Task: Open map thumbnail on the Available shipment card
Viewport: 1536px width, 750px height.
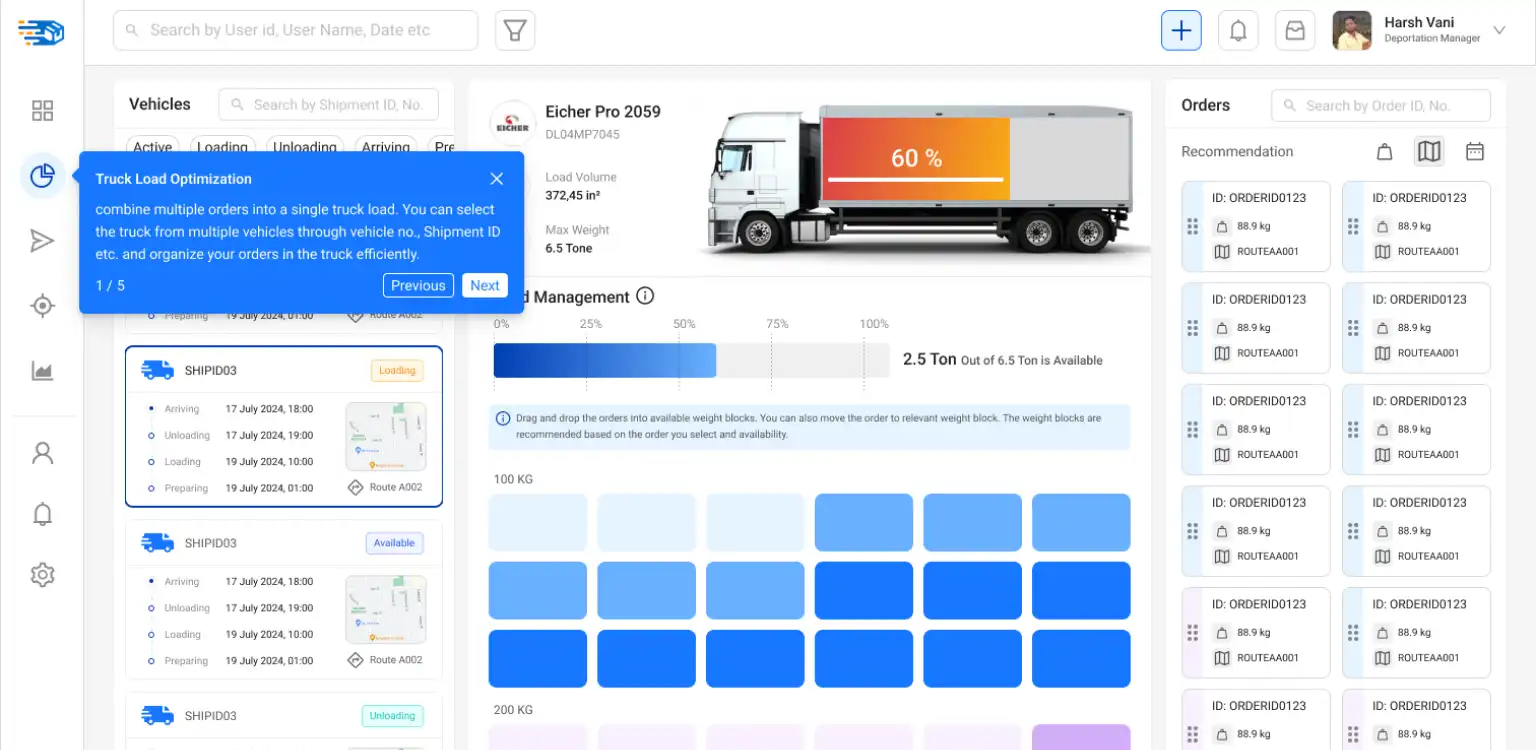Action: pos(386,609)
